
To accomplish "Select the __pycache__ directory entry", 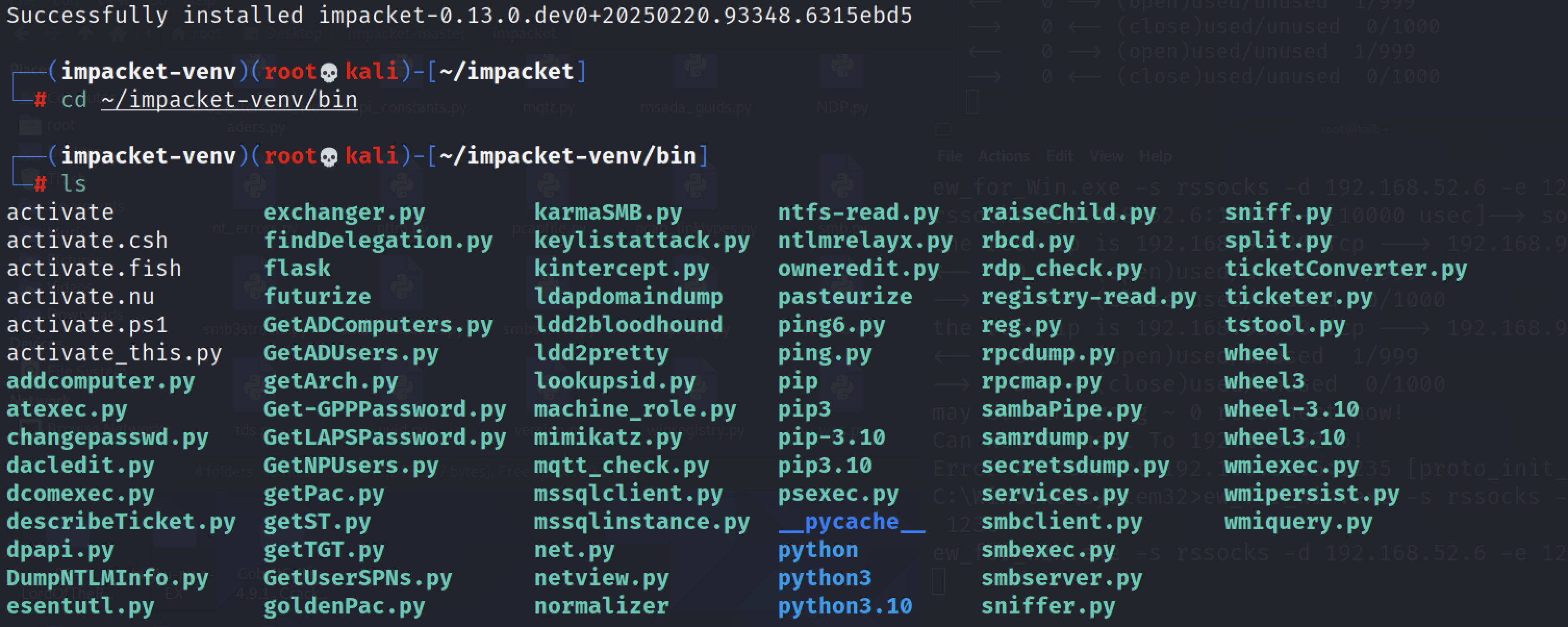I will click(851, 522).
